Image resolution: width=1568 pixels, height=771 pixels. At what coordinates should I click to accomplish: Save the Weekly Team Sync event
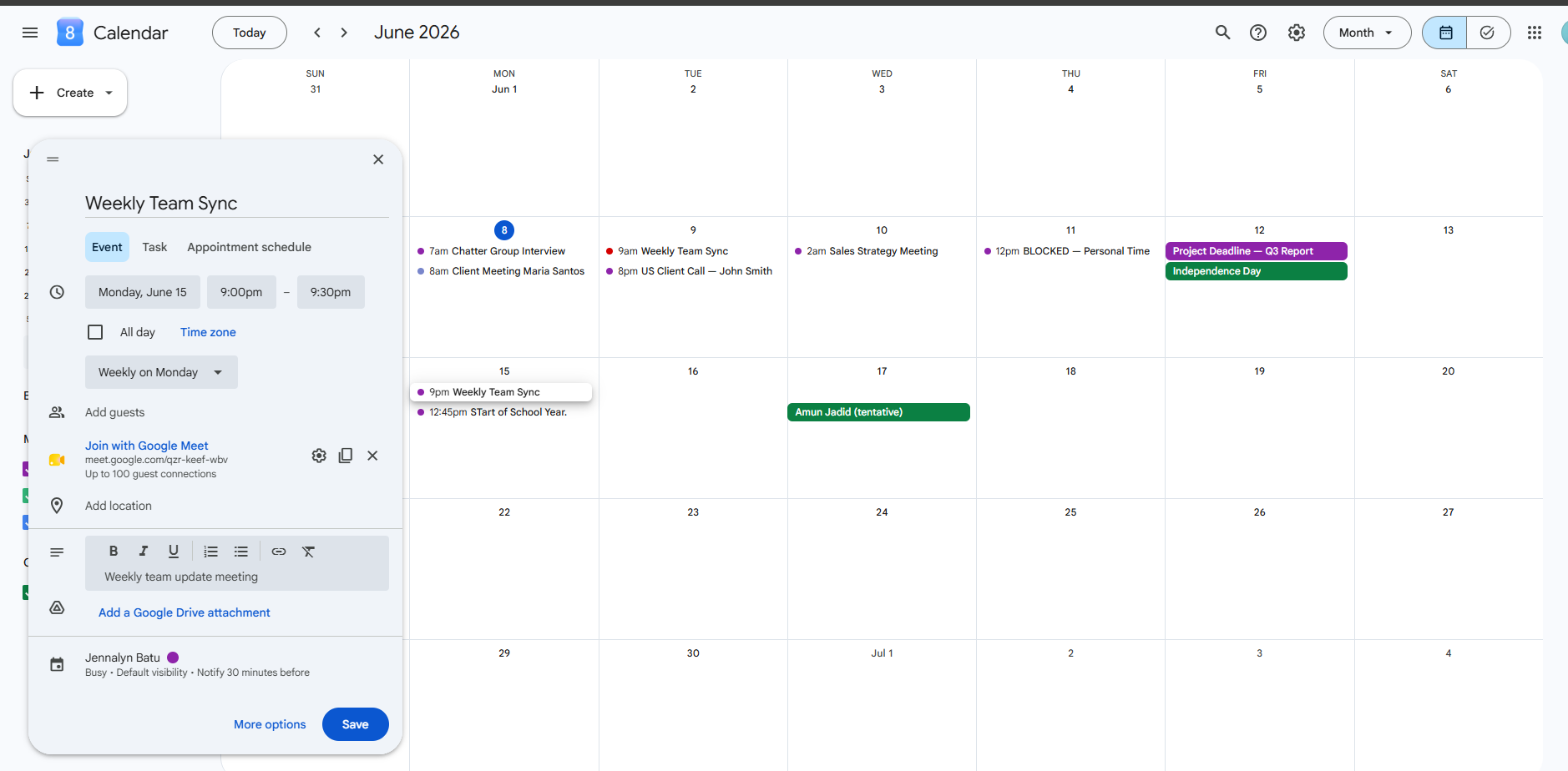[355, 724]
